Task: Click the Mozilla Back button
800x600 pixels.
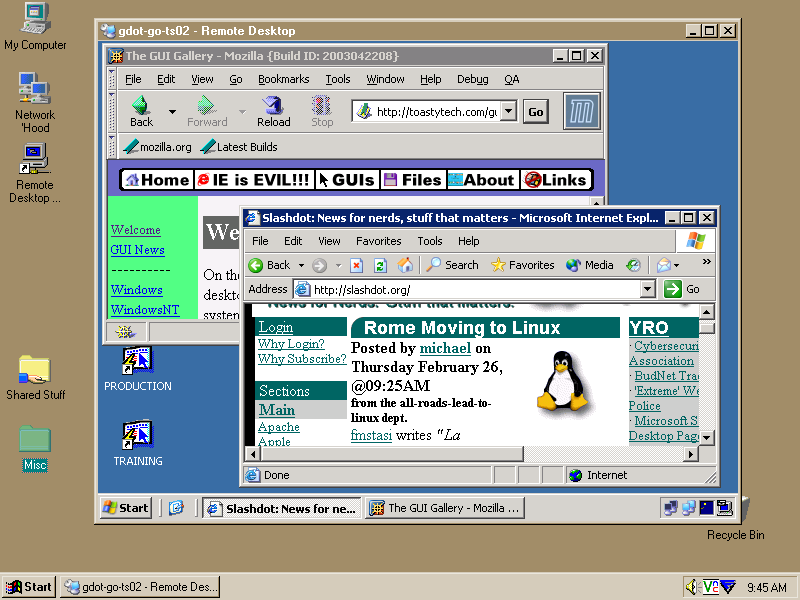Action: pyautogui.click(x=141, y=111)
